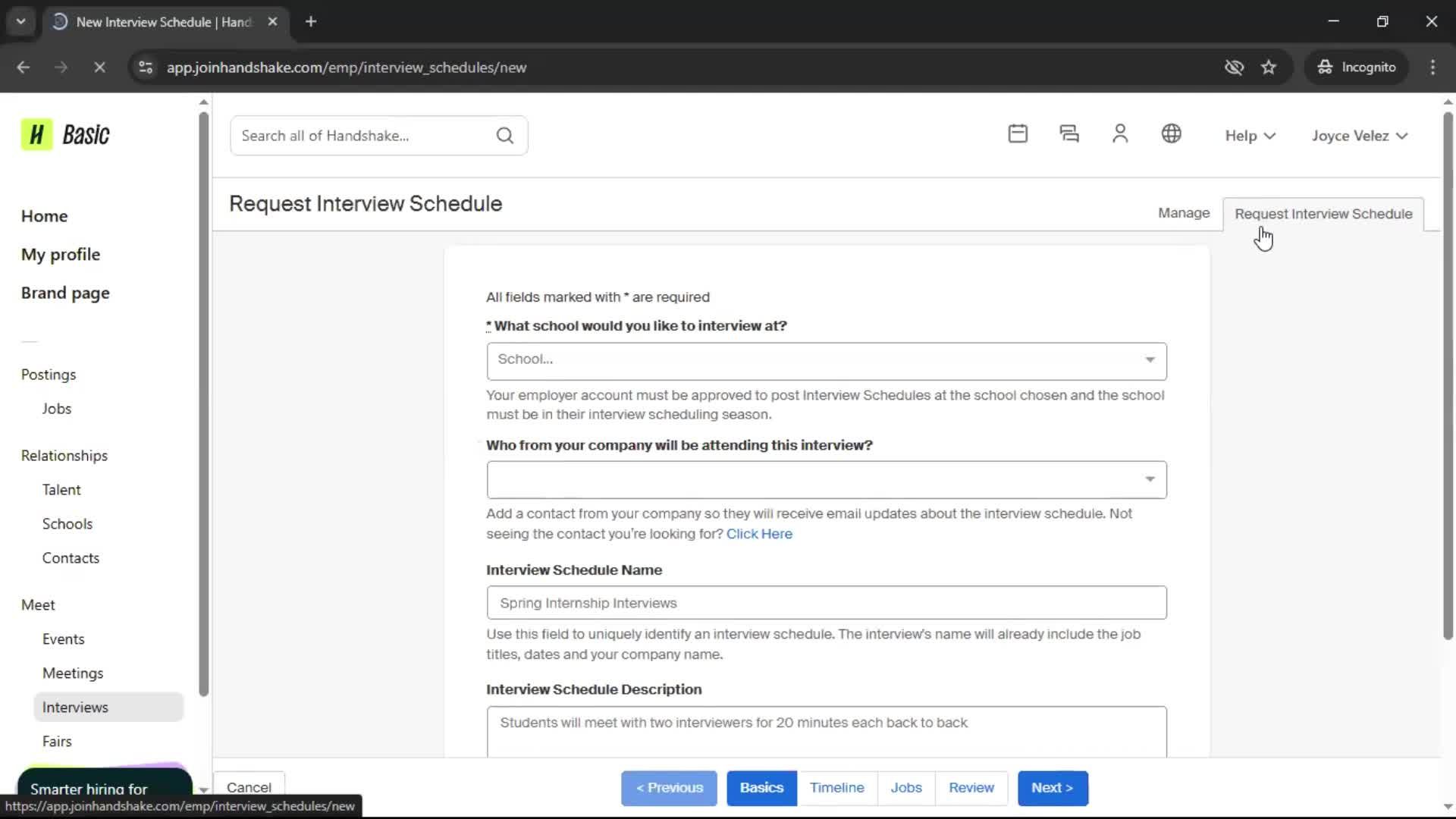
Task: Open Jobs under Postings
Action: click(x=57, y=409)
